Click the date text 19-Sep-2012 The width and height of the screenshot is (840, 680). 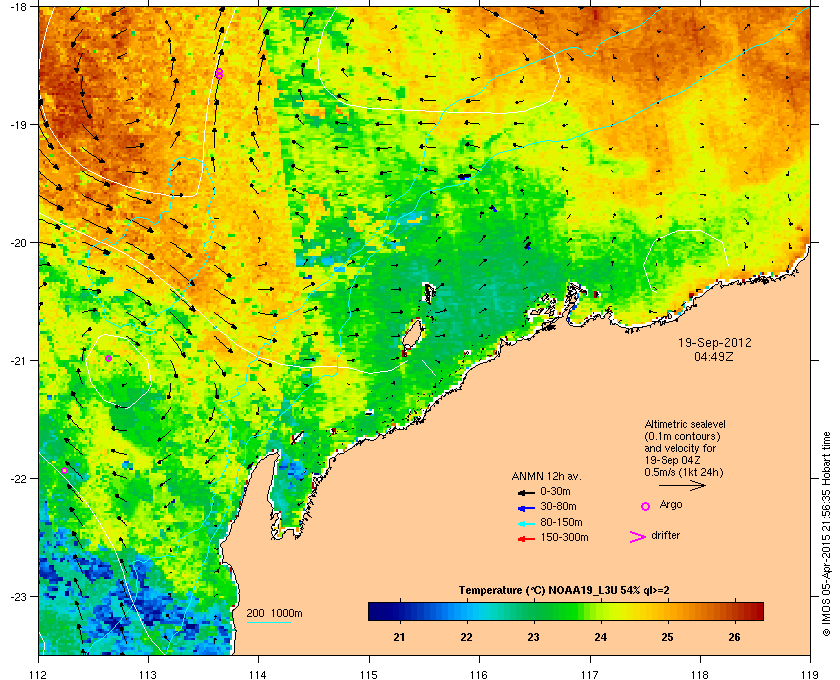[x=715, y=342]
